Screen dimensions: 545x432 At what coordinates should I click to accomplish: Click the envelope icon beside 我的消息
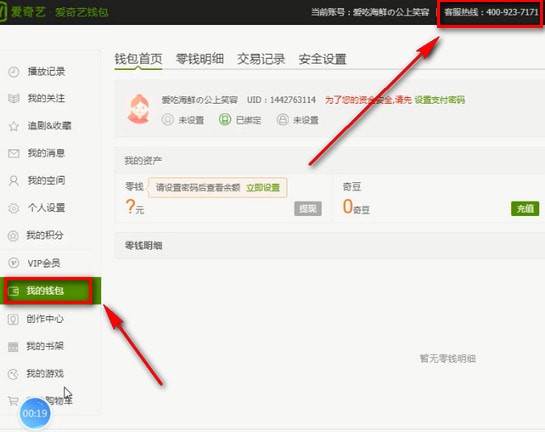pyautogui.click(x=14, y=153)
